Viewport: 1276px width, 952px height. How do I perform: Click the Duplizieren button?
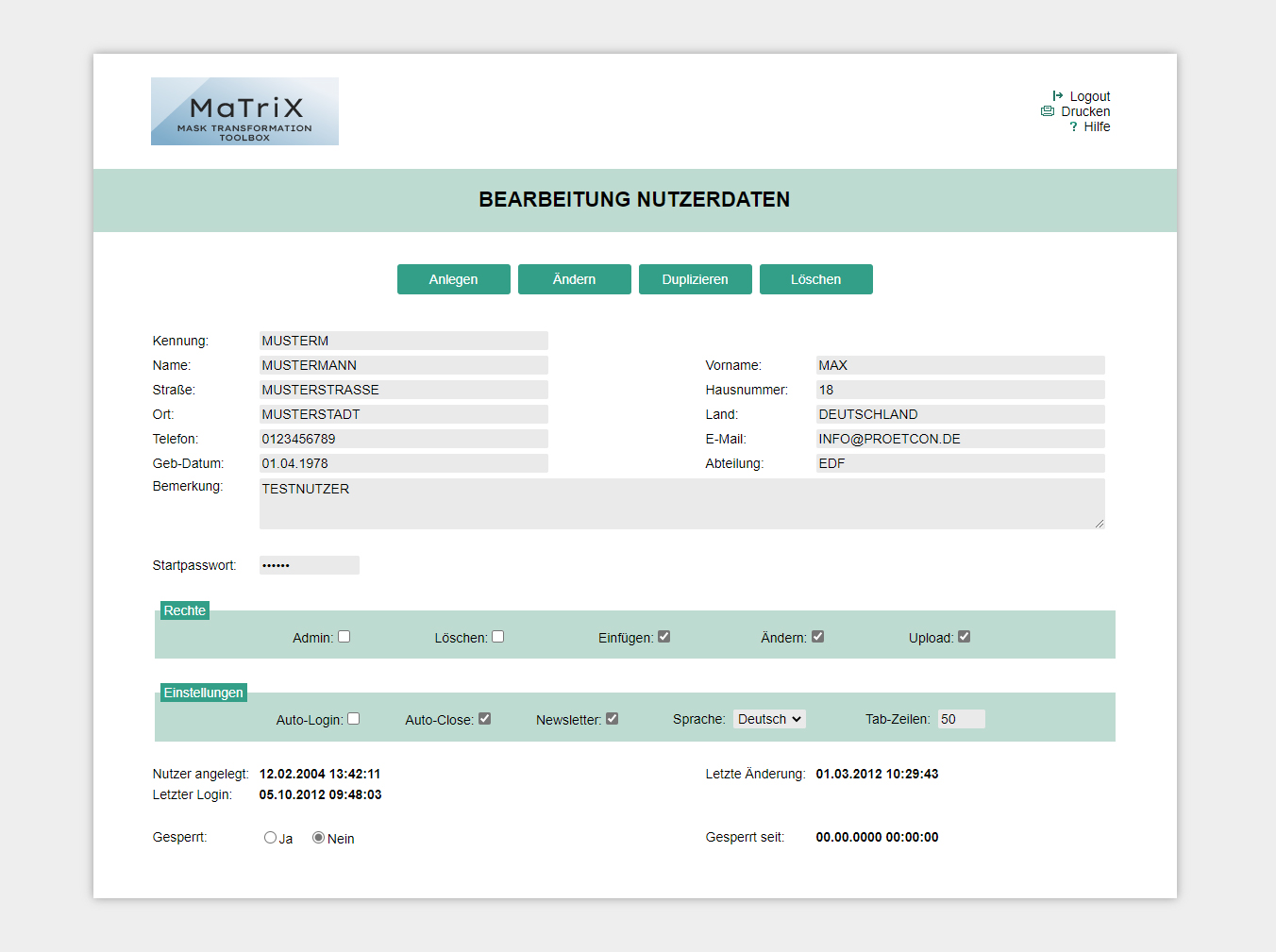(695, 279)
